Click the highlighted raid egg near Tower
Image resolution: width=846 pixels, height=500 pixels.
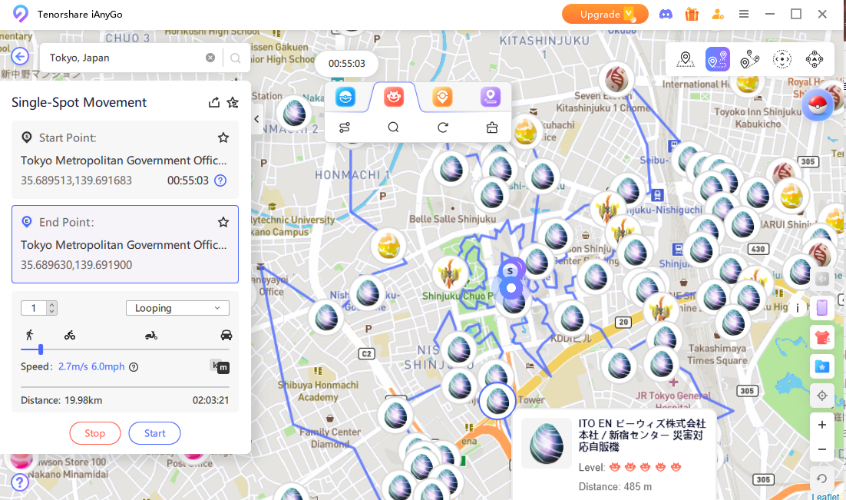point(497,401)
